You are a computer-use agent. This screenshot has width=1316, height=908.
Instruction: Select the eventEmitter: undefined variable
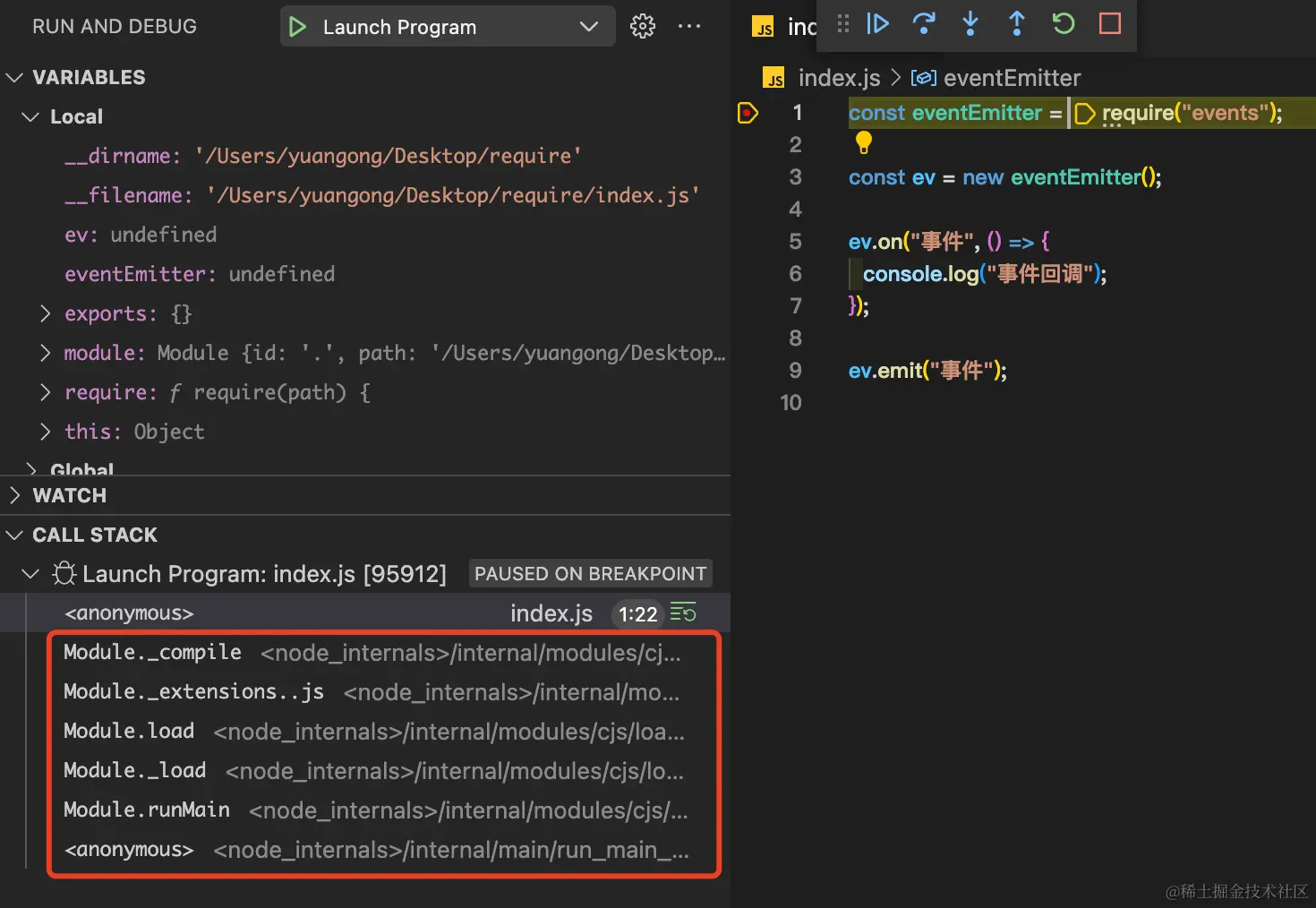click(x=365, y=274)
